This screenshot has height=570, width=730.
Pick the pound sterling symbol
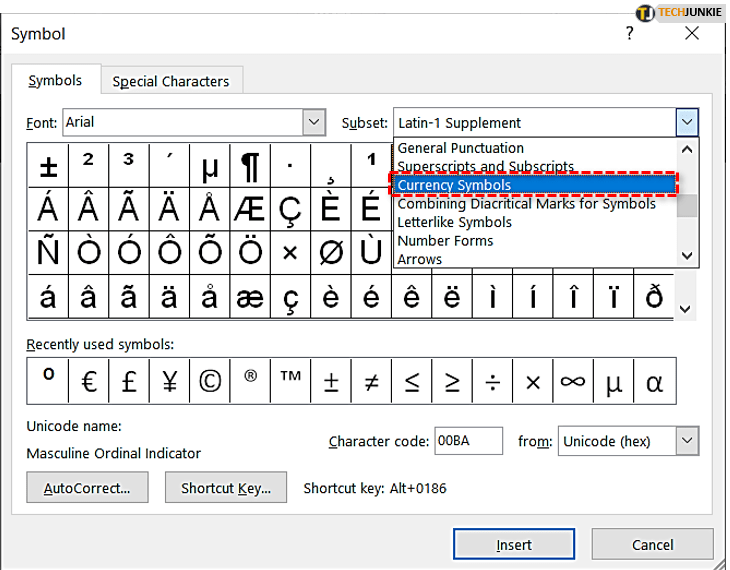pyautogui.click(x=128, y=381)
